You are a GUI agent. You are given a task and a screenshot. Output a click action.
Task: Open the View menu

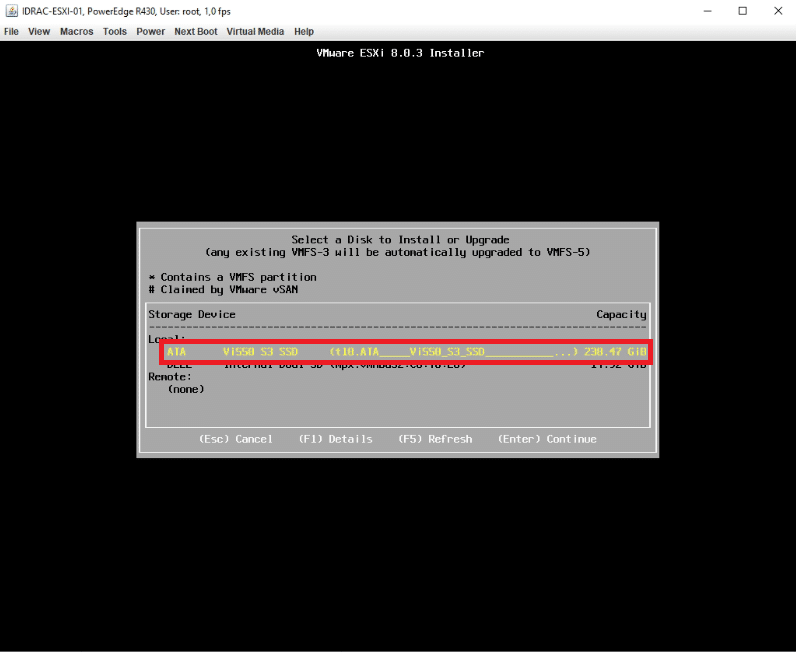[x=39, y=32]
